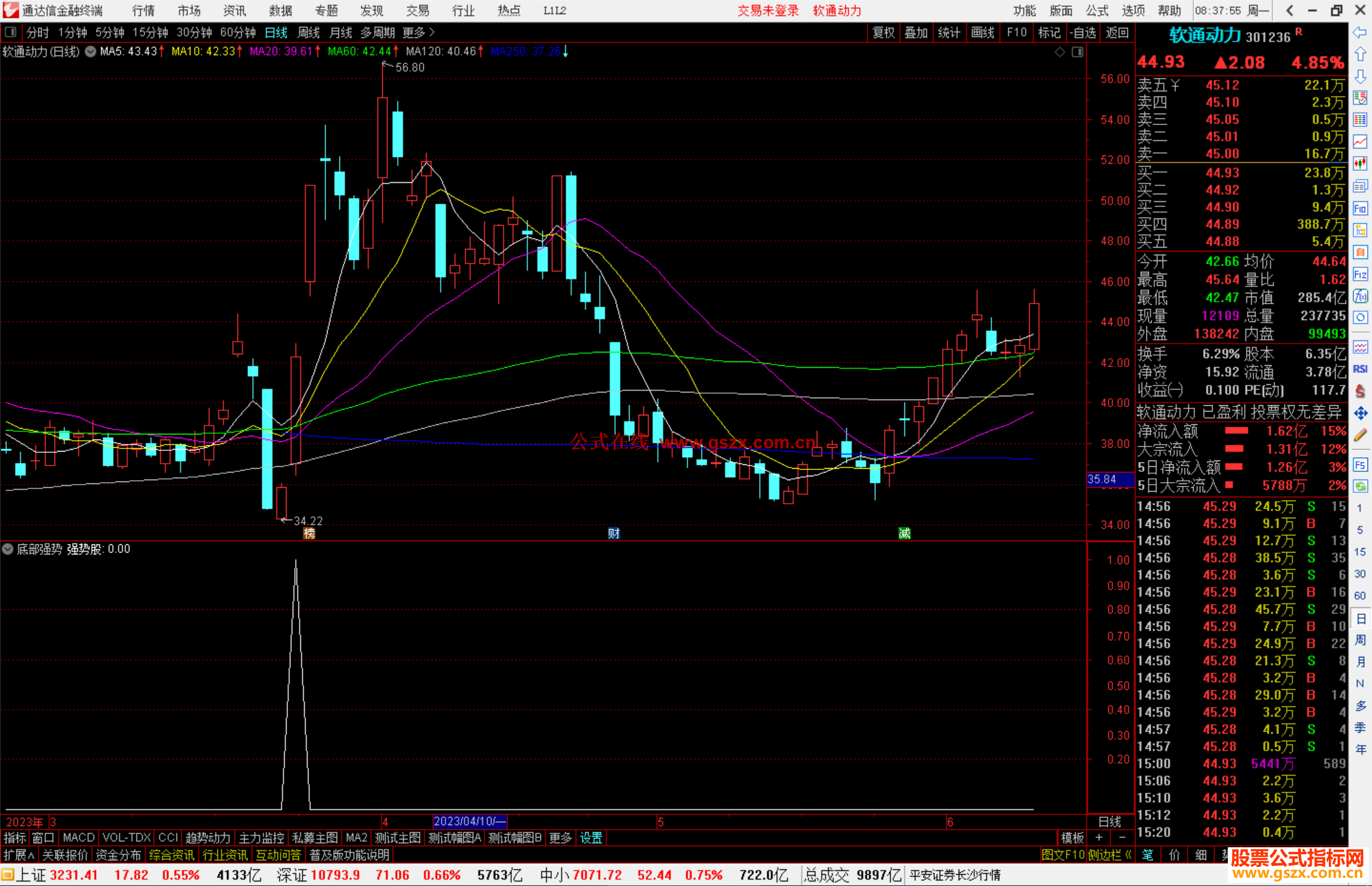The height and width of the screenshot is (886, 1372).
Task: Click the 画线 drawing button
Action: [982, 32]
